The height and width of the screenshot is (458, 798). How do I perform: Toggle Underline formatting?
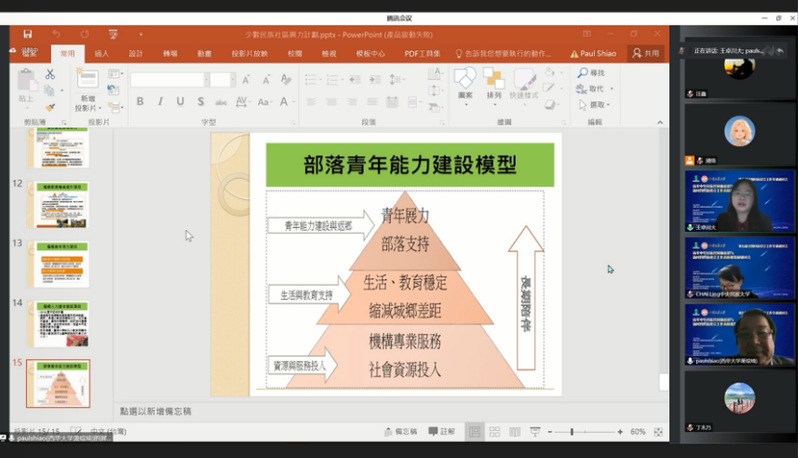(180, 101)
